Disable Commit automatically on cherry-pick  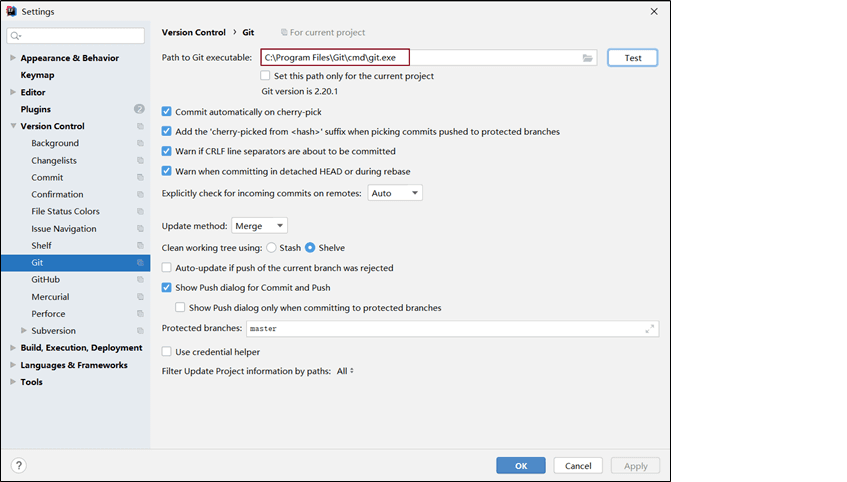(x=167, y=112)
